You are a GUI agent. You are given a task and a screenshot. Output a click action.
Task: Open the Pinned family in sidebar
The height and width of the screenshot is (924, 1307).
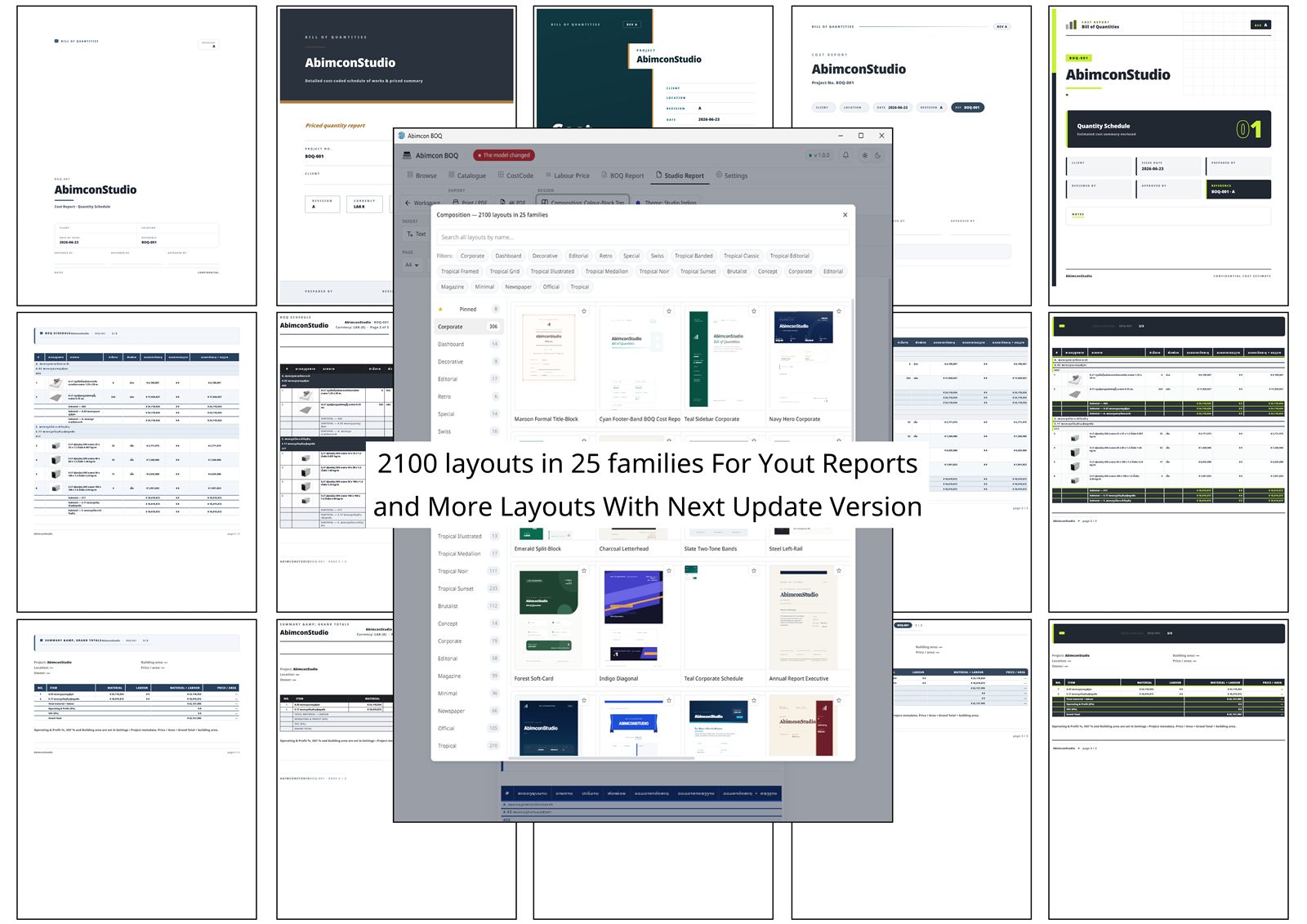coord(469,310)
